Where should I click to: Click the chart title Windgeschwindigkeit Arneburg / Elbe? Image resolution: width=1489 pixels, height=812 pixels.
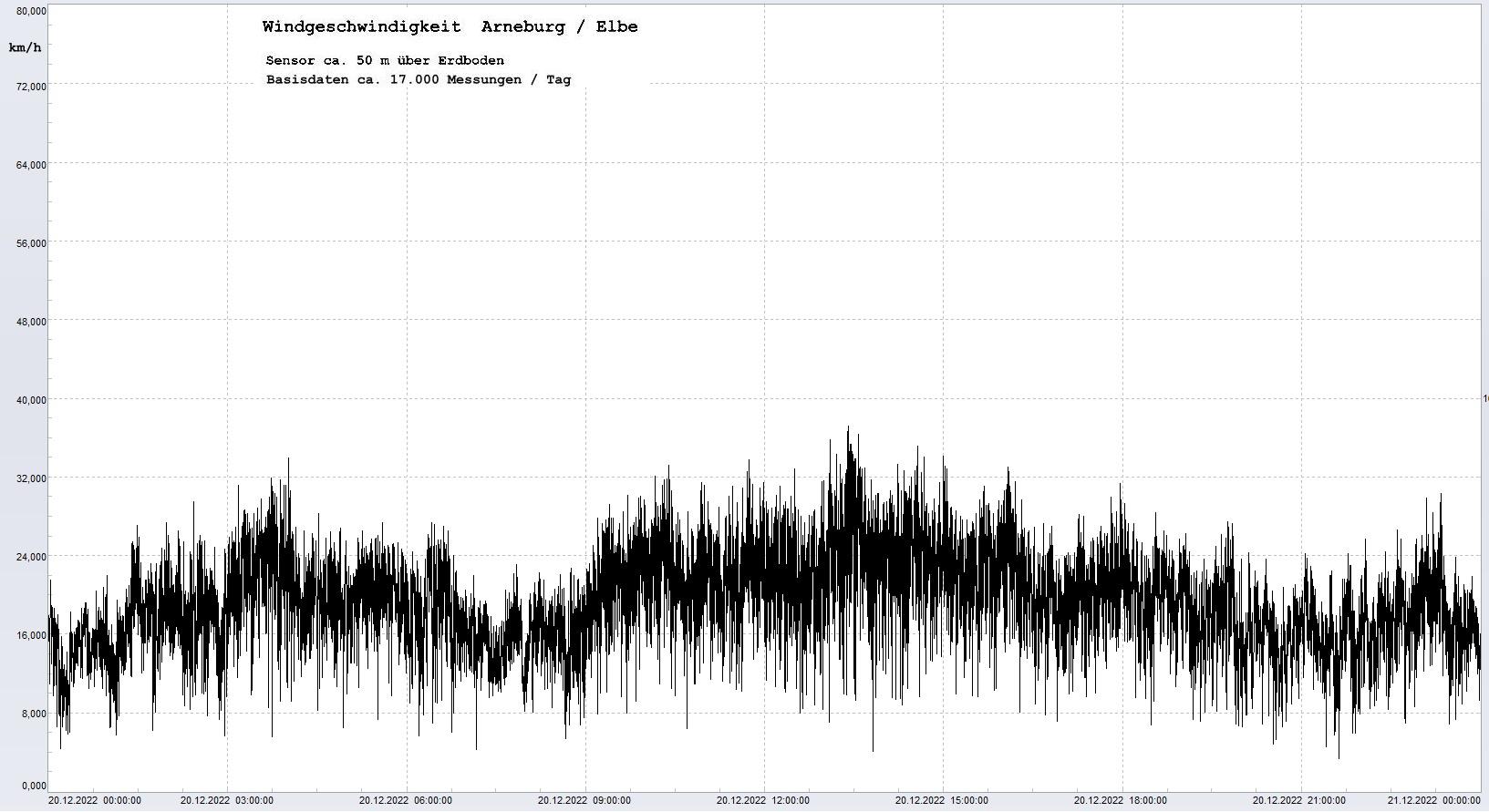point(450,27)
